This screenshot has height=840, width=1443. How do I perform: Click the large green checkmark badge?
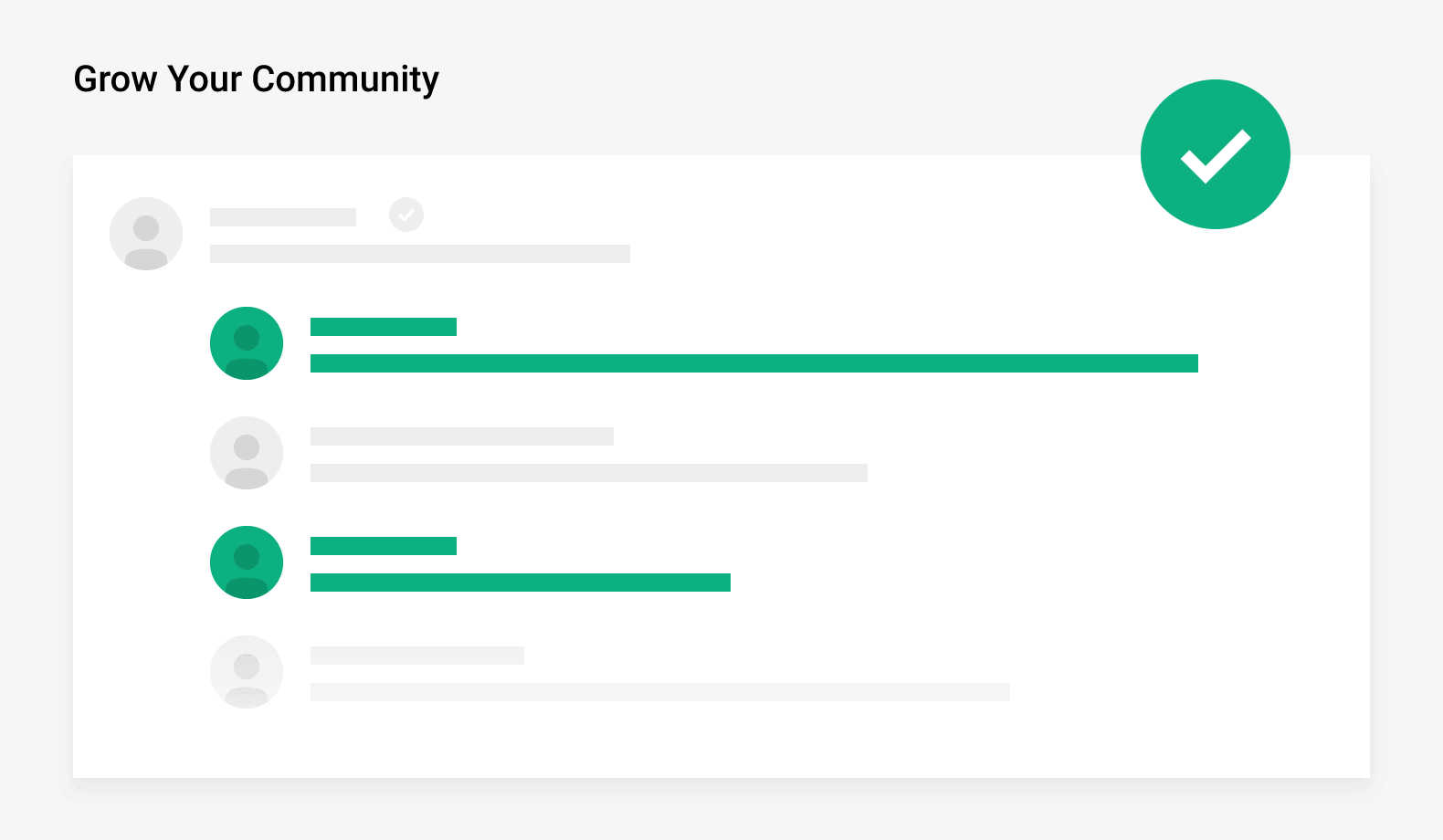[x=1215, y=154]
